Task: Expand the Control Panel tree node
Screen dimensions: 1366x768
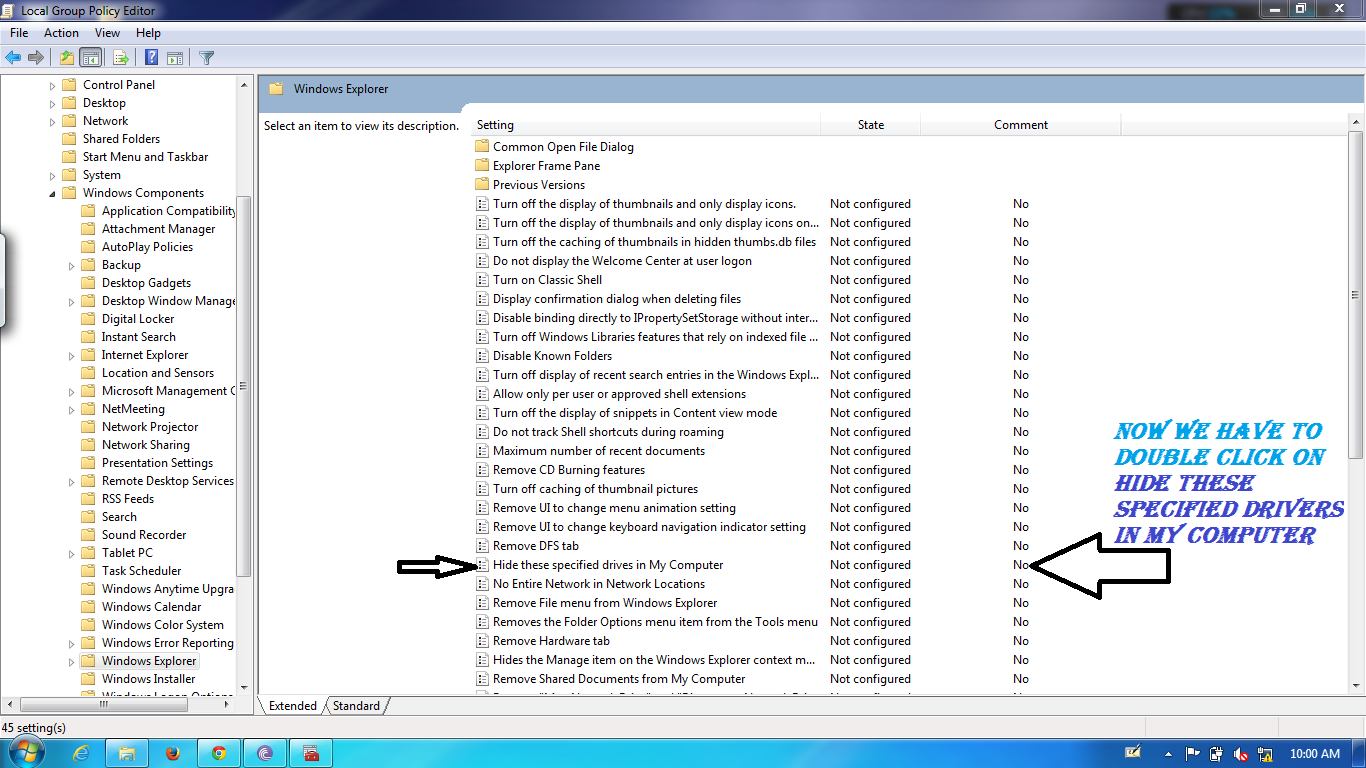Action: click(53, 86)
